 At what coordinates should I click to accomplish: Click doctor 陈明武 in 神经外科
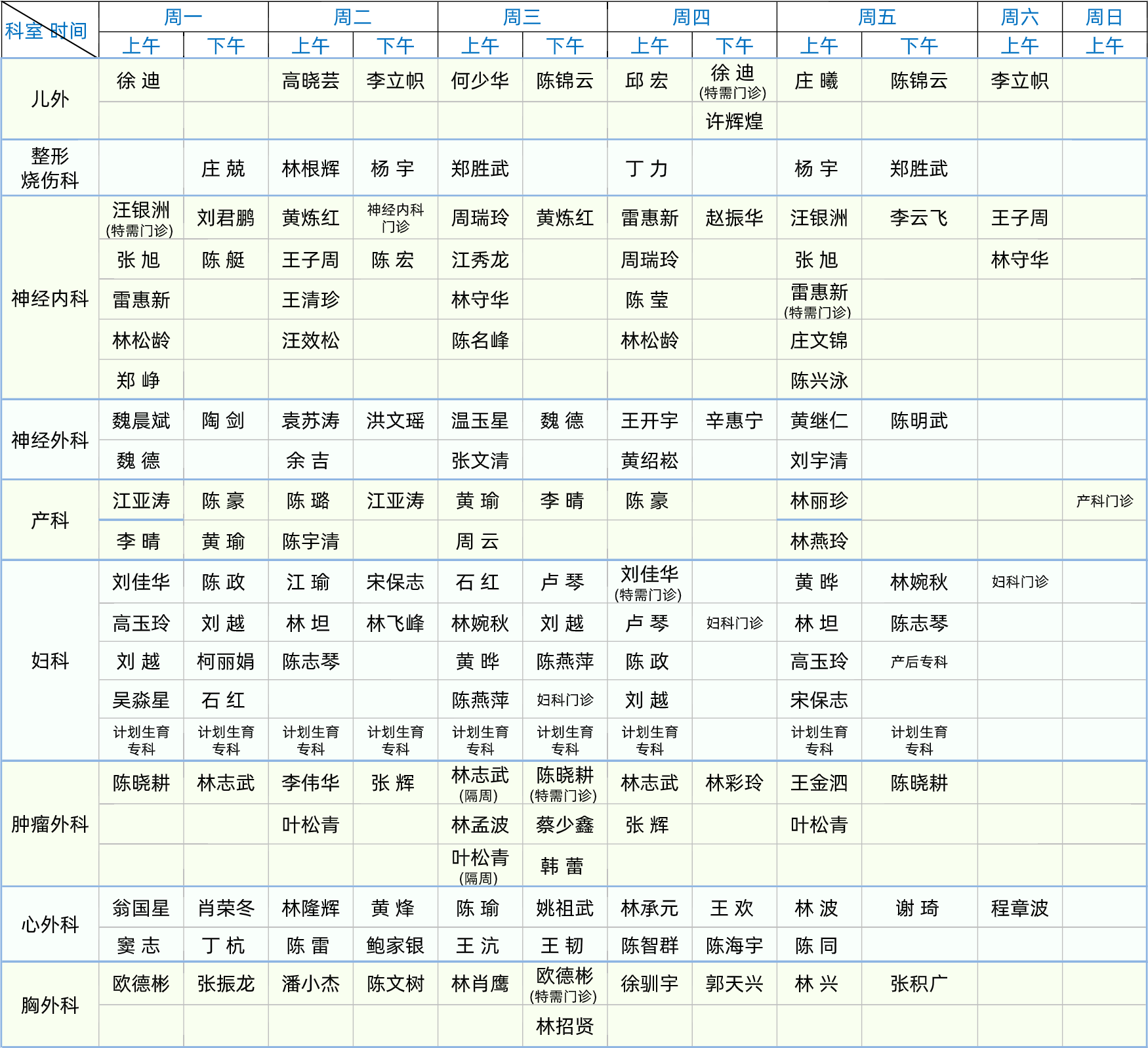(918, 421)
